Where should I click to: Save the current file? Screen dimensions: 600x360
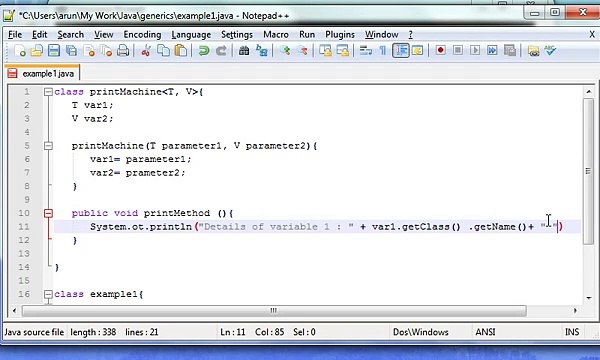coord(54,50)
